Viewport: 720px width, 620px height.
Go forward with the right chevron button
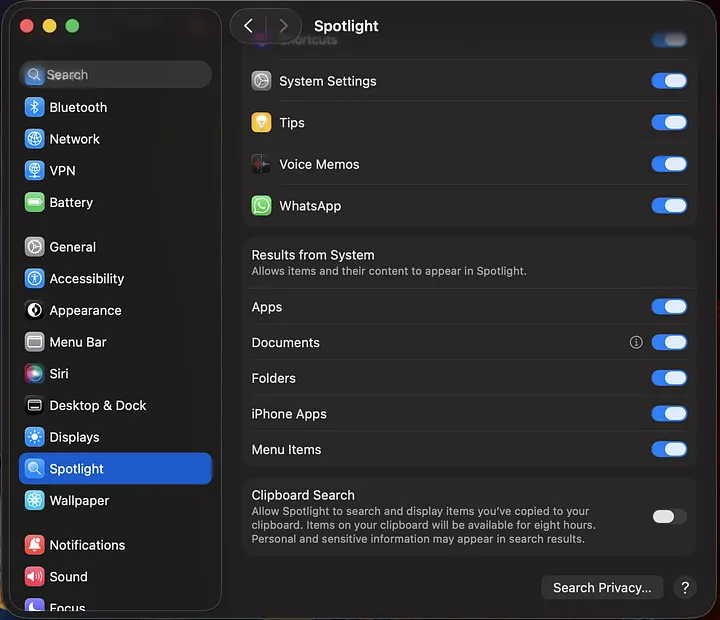pyautogui.click(x=283, y=26)
